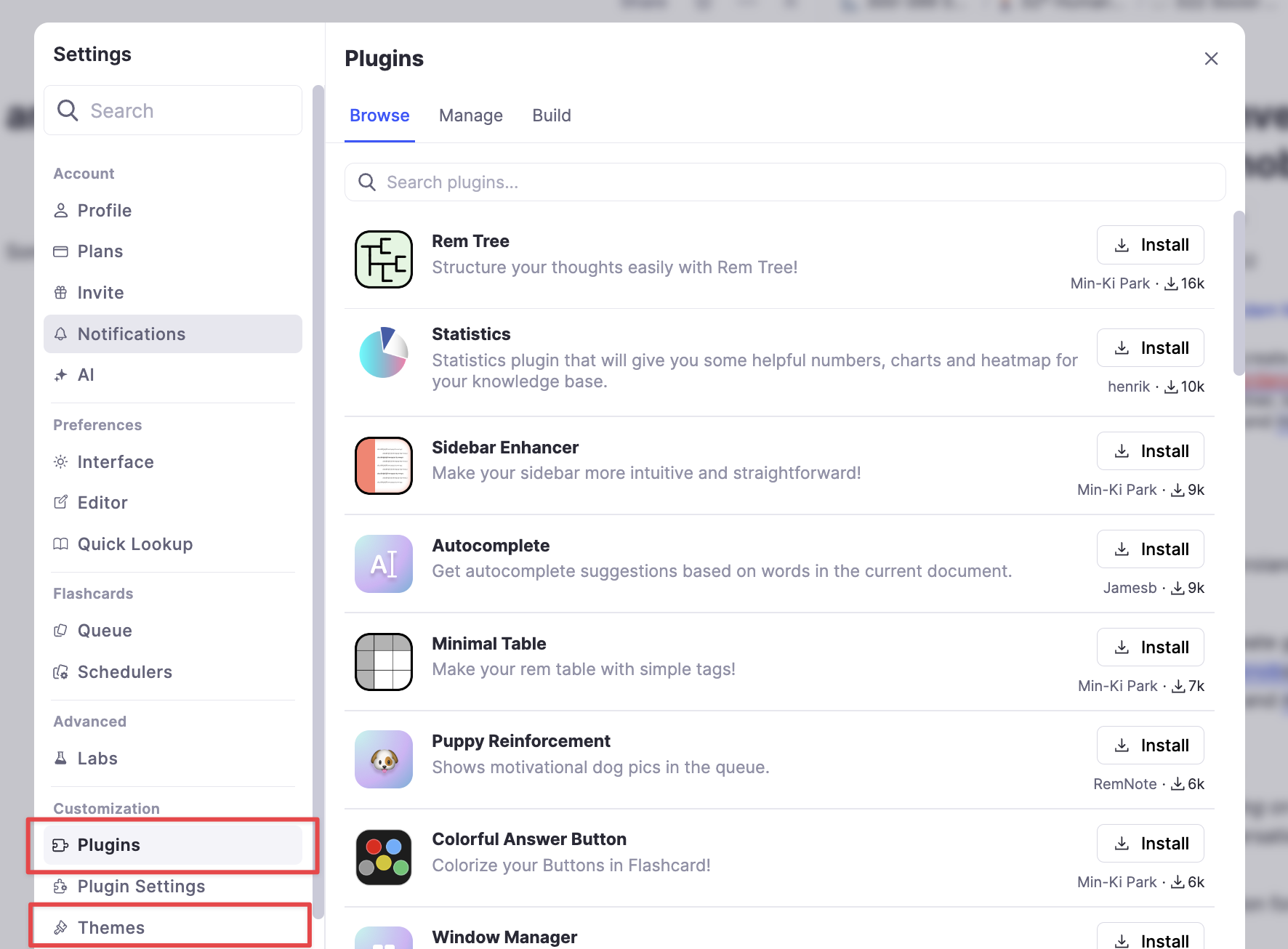
Task: Close the Settings dialog
Action: click(x=1211, y=59)
